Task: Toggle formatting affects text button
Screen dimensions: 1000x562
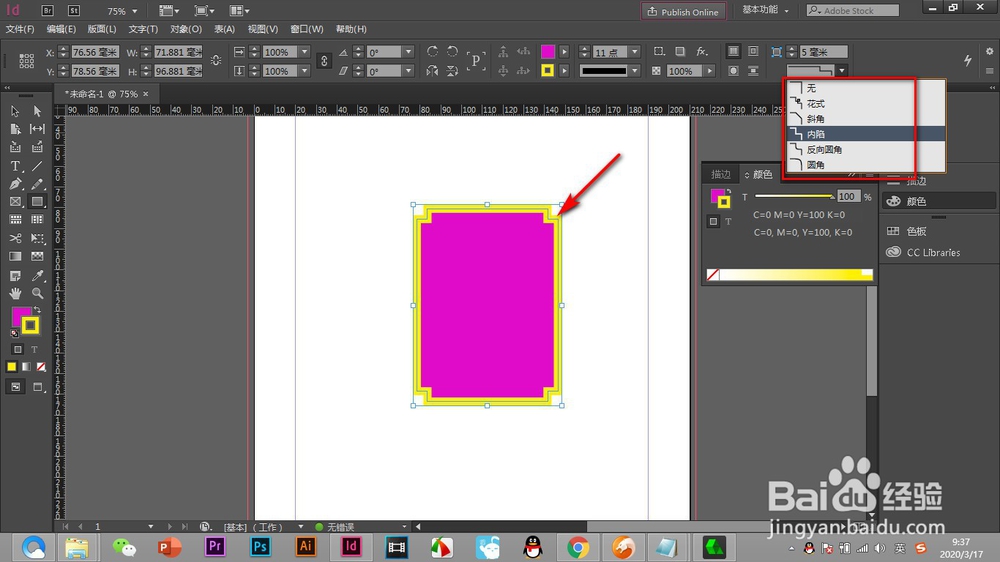Action: coord(34,350)
